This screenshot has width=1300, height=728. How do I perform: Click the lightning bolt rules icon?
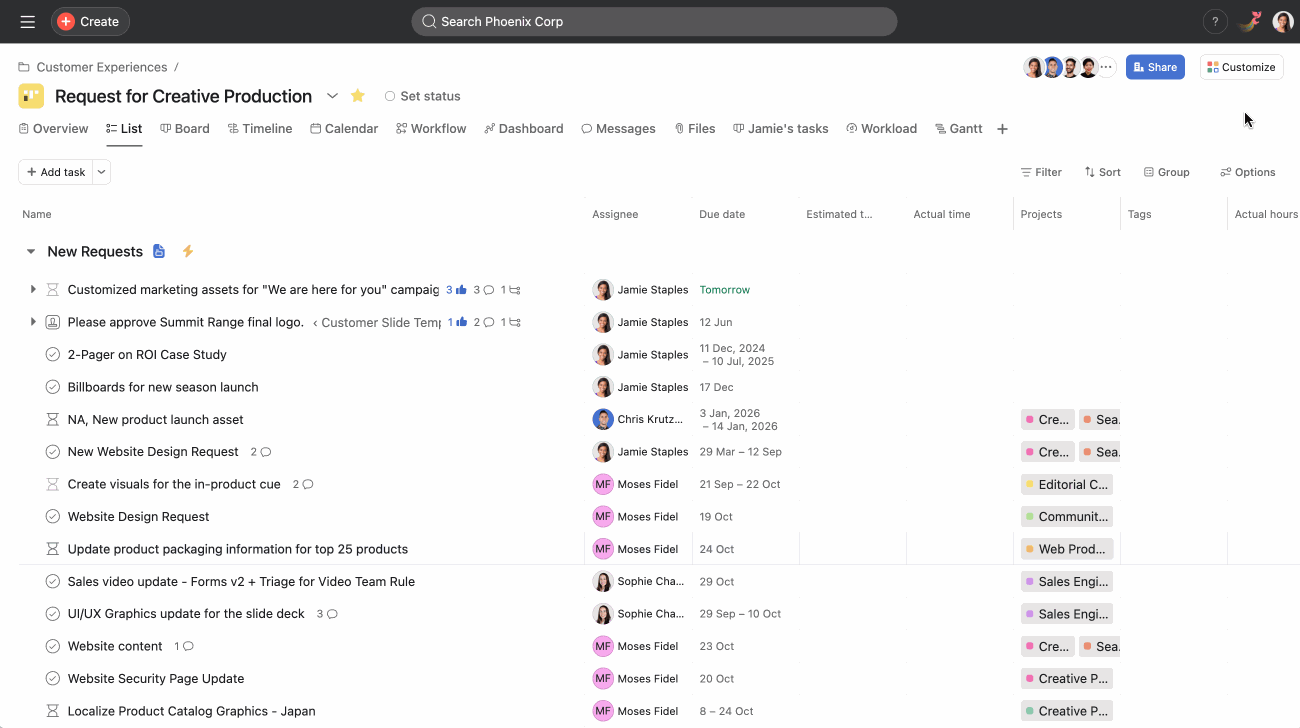coord(187,251)
